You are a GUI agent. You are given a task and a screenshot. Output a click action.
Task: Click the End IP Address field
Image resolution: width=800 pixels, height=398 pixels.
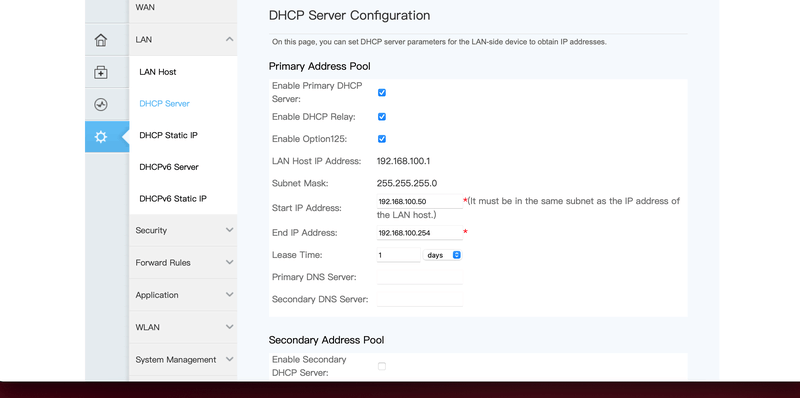419,233
